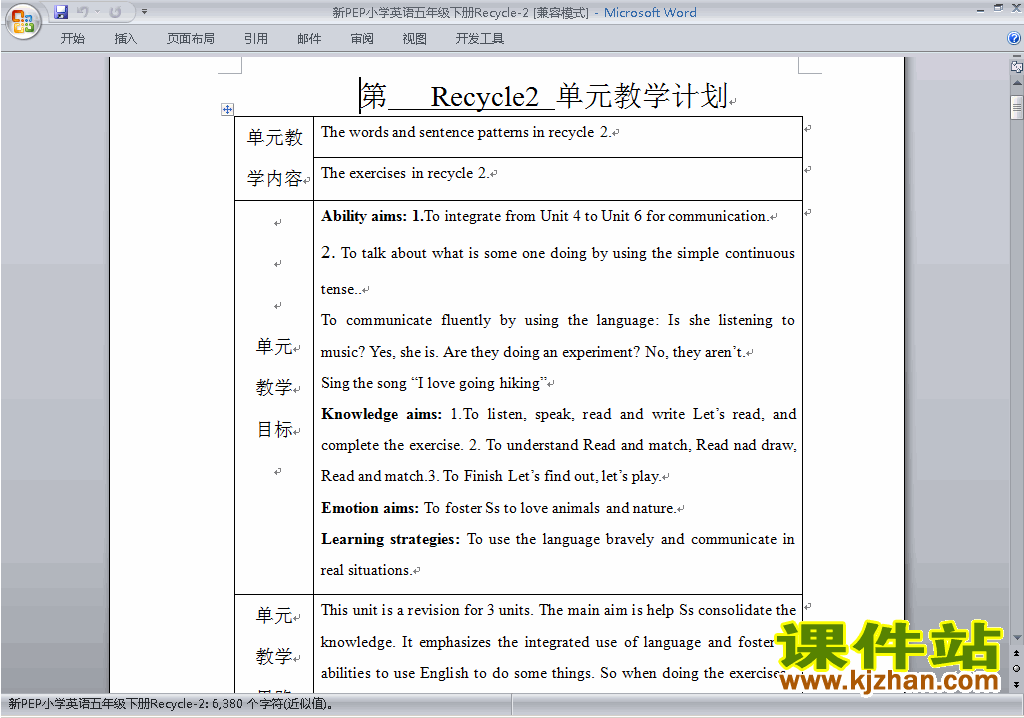Click the title 'Recycle2' in heading
Image resolution: width=1024 pixels, height=718 pixels.
(484, 97)
